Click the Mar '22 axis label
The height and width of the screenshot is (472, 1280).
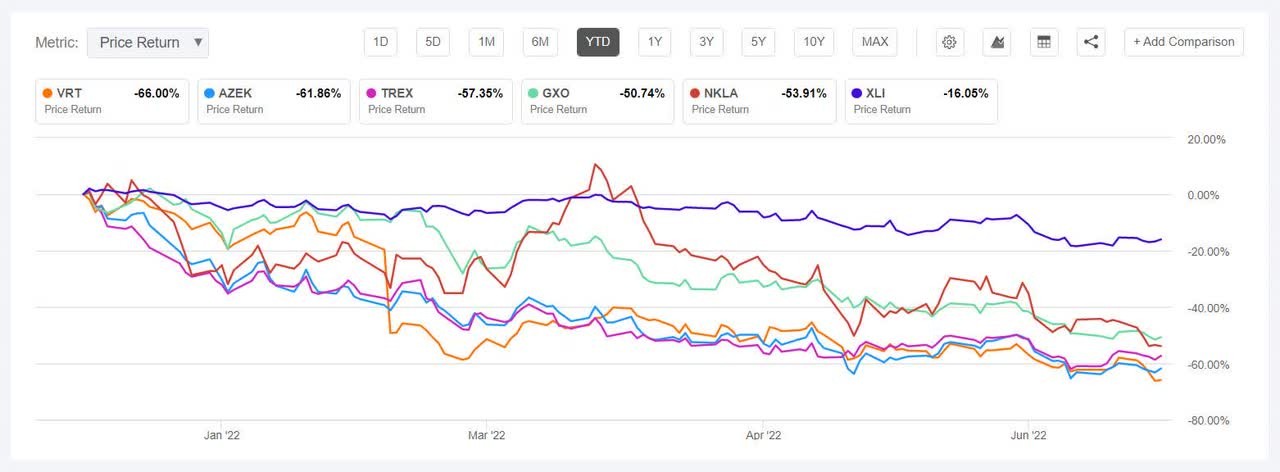486,434
